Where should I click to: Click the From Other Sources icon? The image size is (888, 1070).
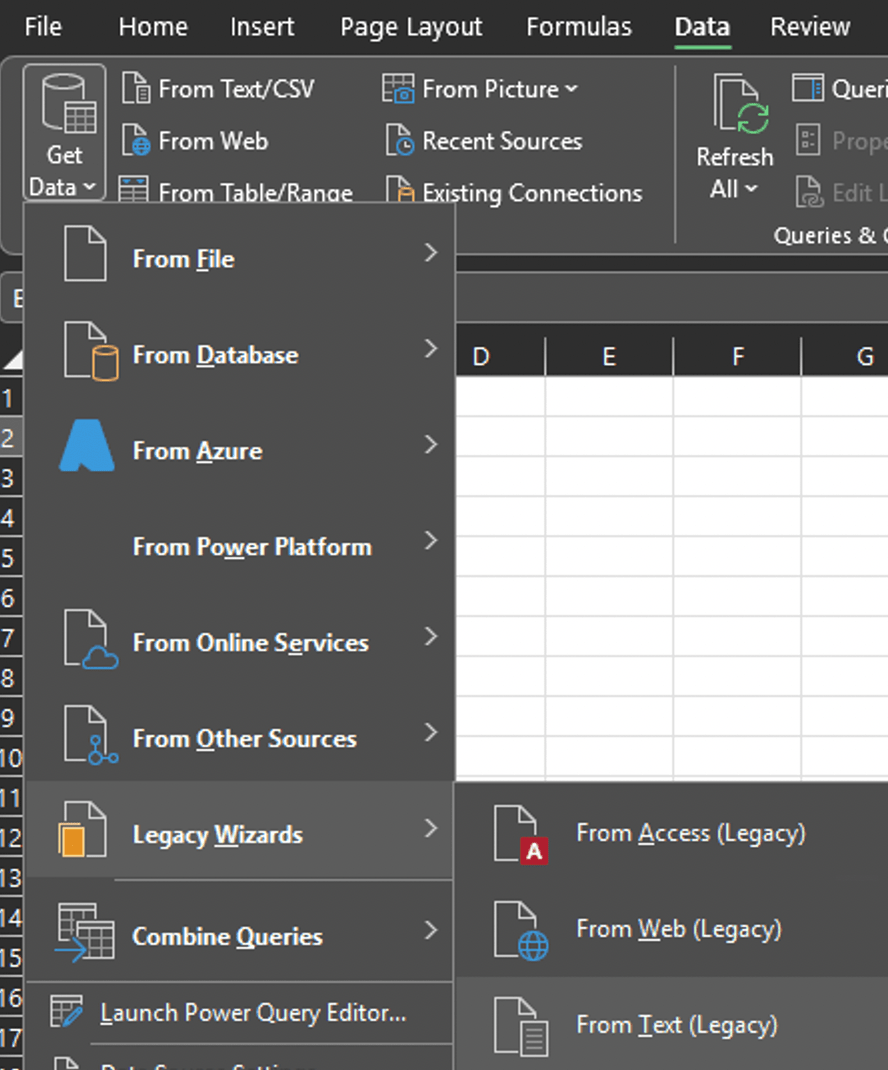[x=91, y=735]
